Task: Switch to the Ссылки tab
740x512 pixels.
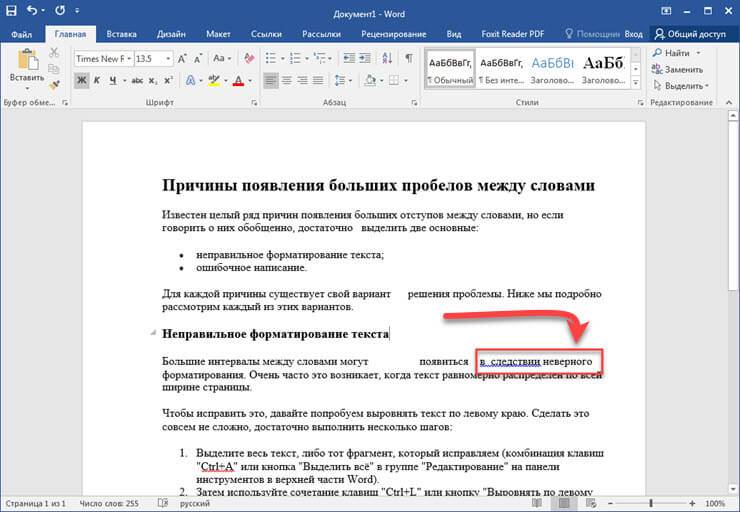Action: point(266,34)
